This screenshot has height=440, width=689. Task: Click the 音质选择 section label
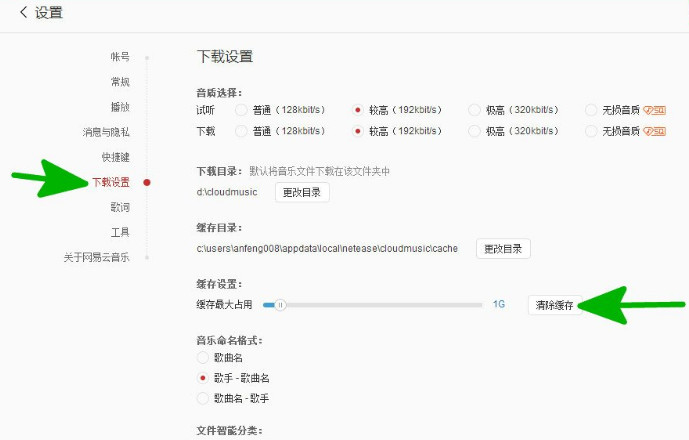219,93
